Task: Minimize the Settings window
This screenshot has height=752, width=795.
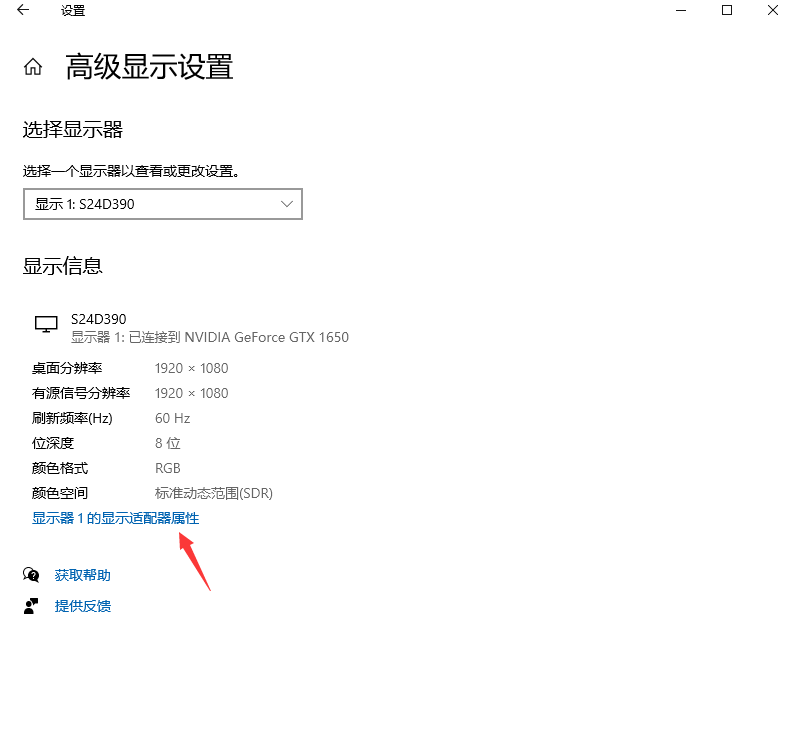Action: coord(681,11)
